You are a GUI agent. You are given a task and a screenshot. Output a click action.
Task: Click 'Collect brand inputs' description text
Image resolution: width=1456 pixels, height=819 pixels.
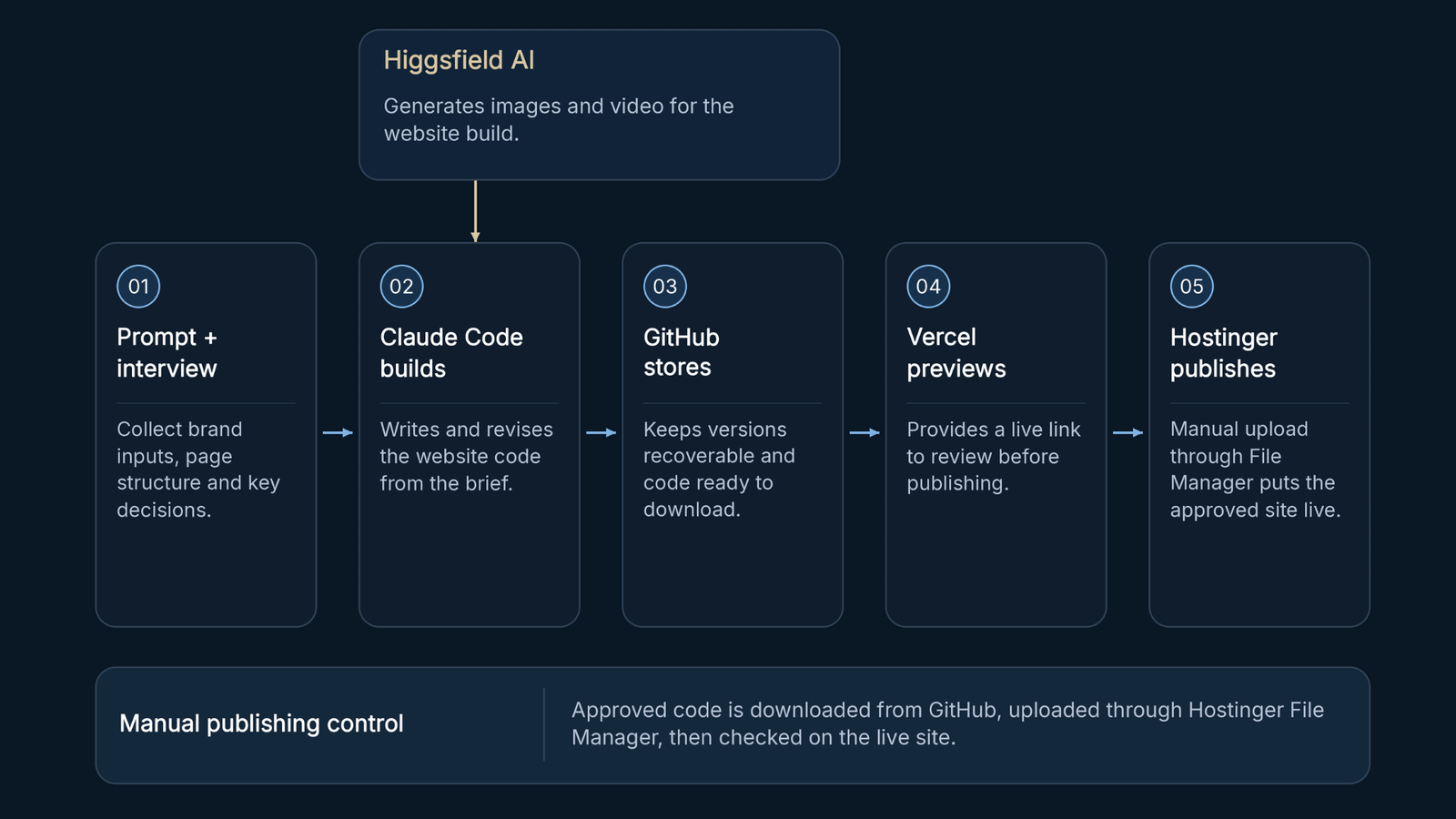coord(198,470)
